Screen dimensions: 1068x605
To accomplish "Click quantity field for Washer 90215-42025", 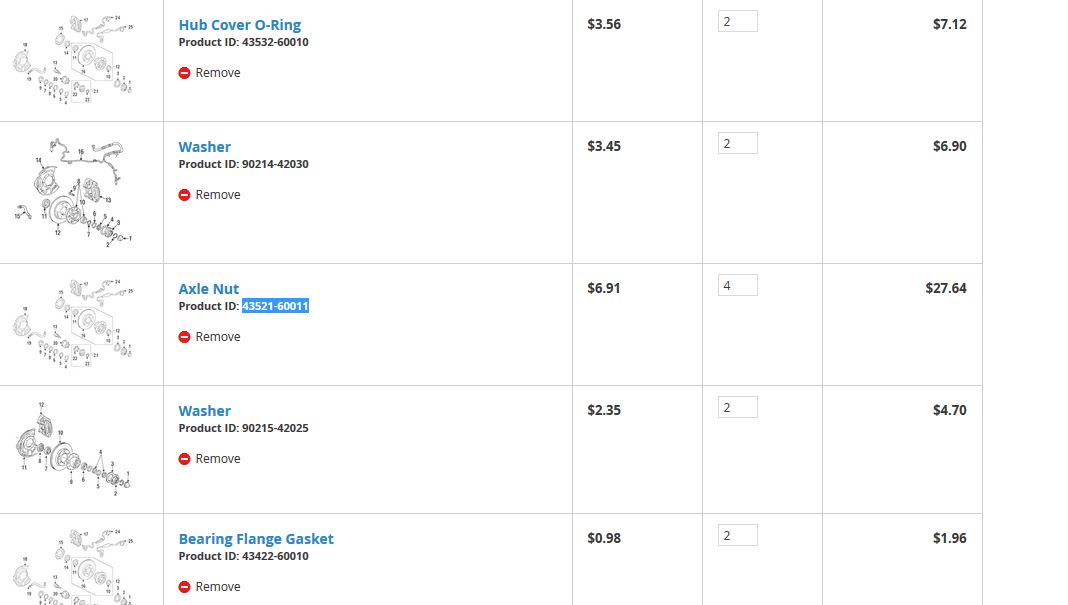I will point(738,407).
